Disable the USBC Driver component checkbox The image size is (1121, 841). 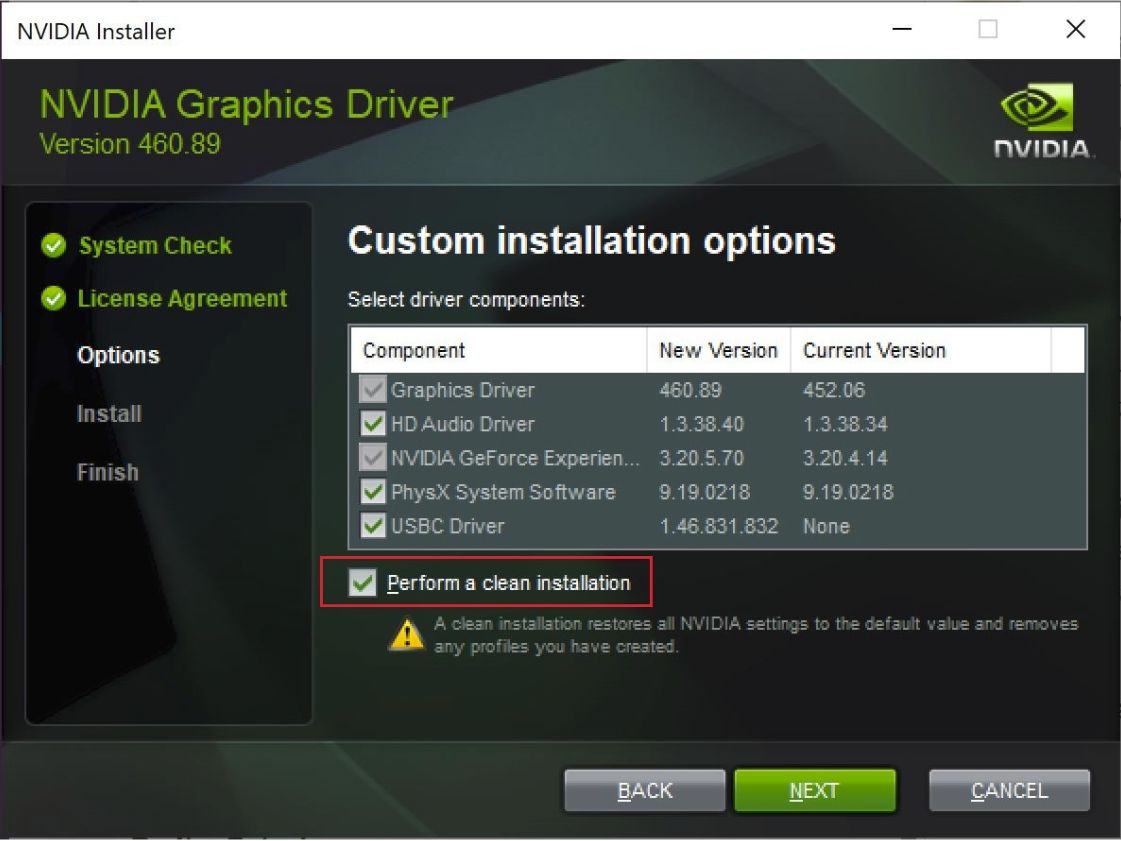pyautogui.click(x=373, y=526)
